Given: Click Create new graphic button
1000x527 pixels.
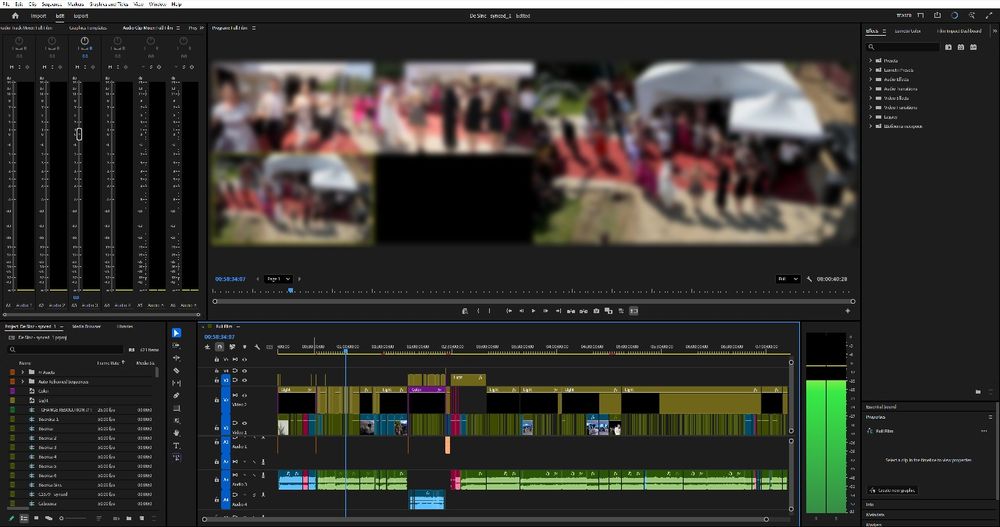Looking at the screenshot, I should [892, 490].
